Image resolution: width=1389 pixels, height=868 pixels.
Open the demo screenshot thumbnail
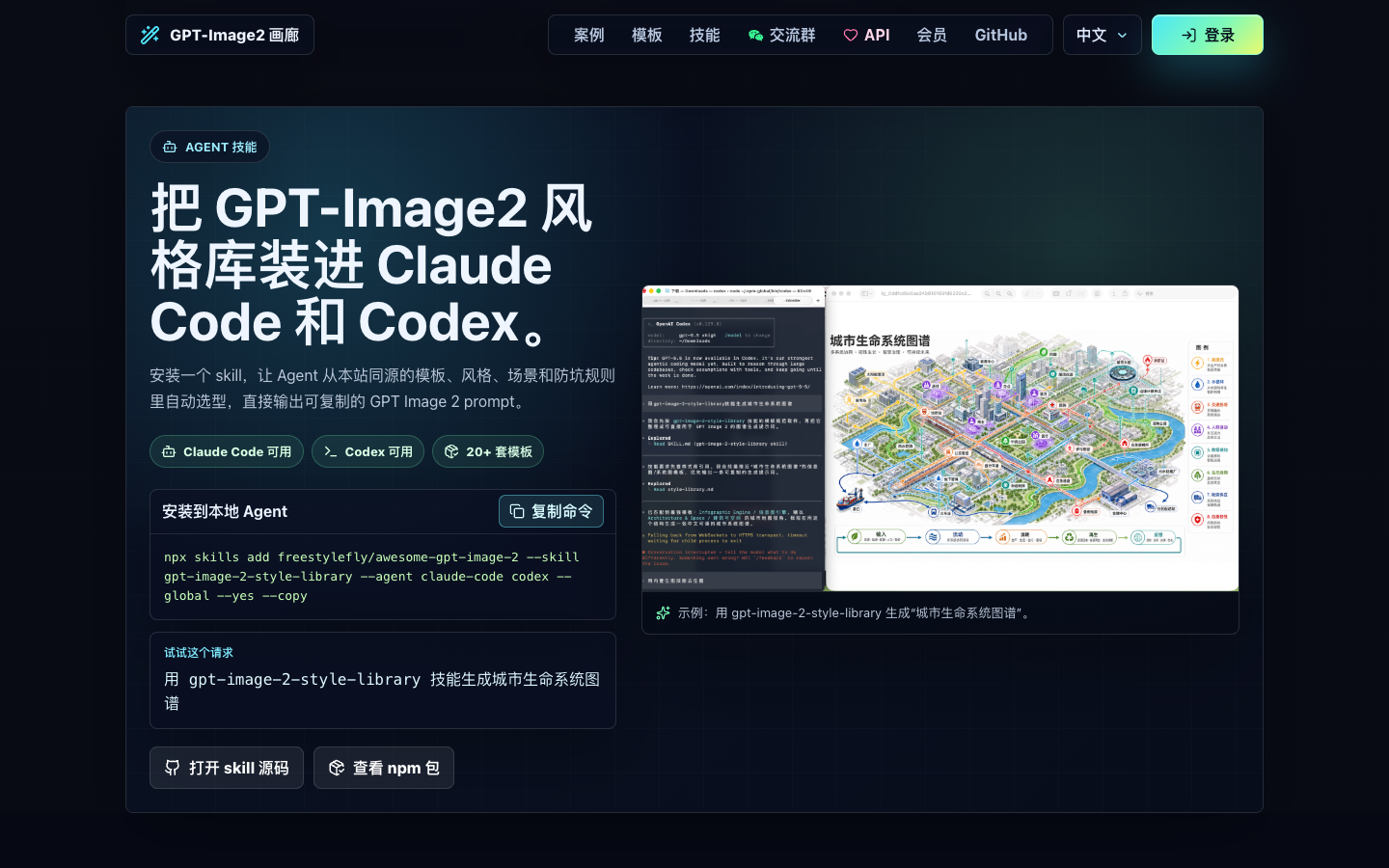(940, 438)
